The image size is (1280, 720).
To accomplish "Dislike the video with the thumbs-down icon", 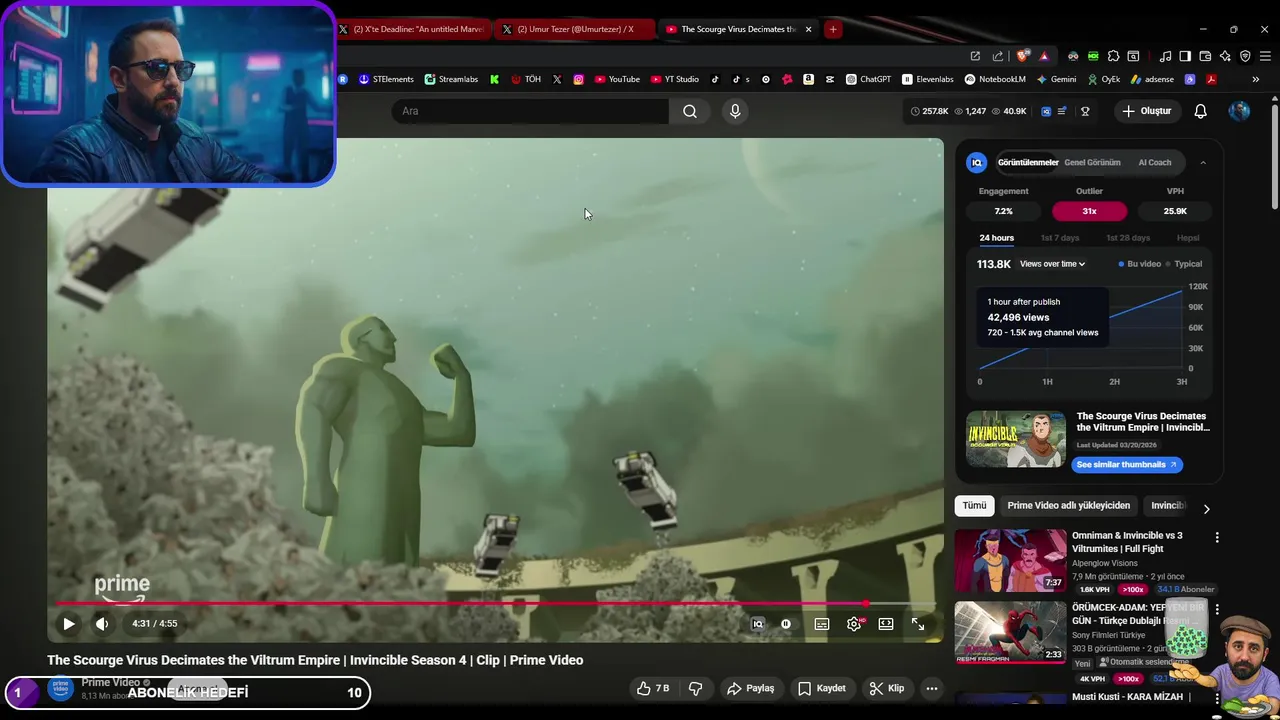I will click(696, 688).
